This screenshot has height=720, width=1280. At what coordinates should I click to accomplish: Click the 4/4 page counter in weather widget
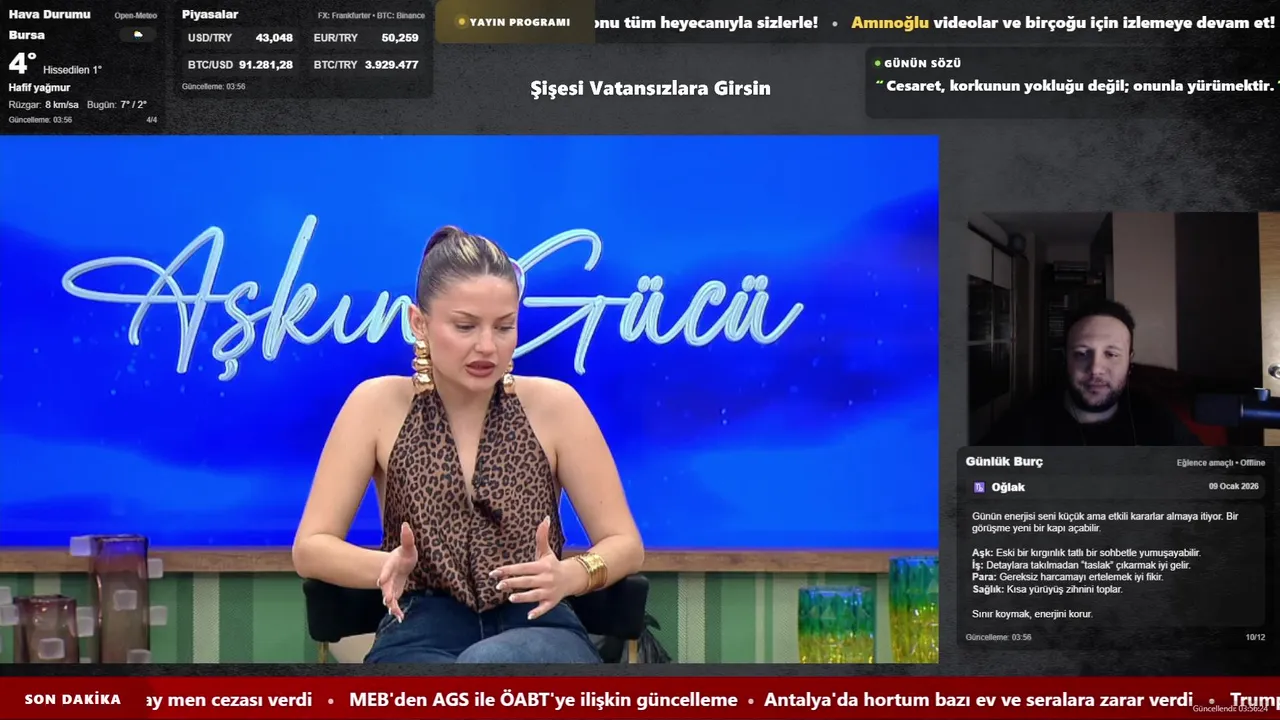[x=152, y=120]
